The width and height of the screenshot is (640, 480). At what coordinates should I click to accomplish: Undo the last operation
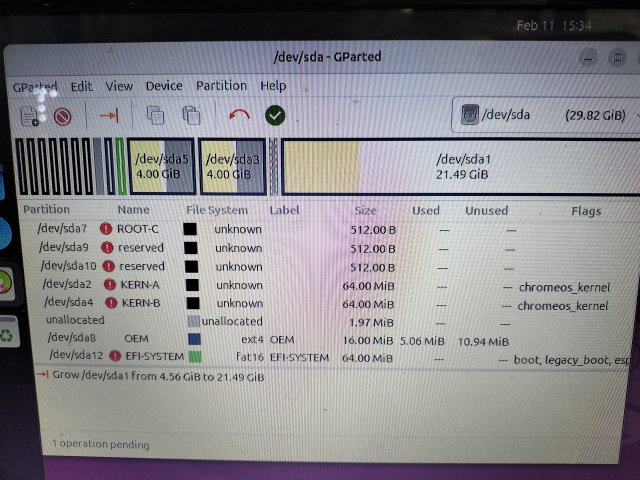pos(239,115)
